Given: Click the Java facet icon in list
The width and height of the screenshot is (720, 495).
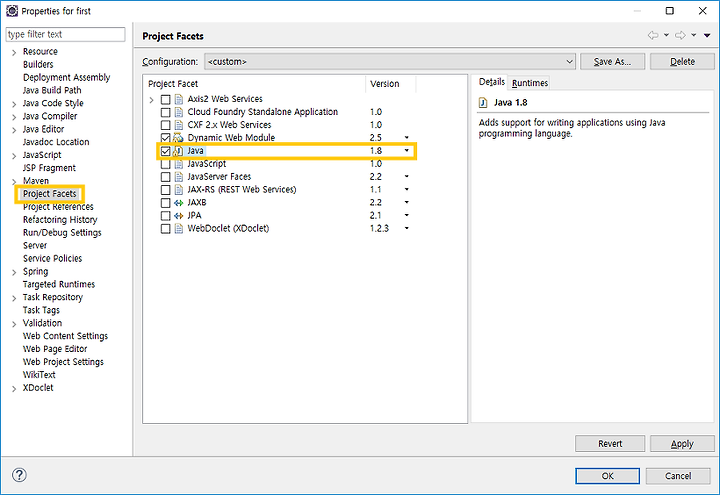Looking at the screenshot, I should (178, 151).
